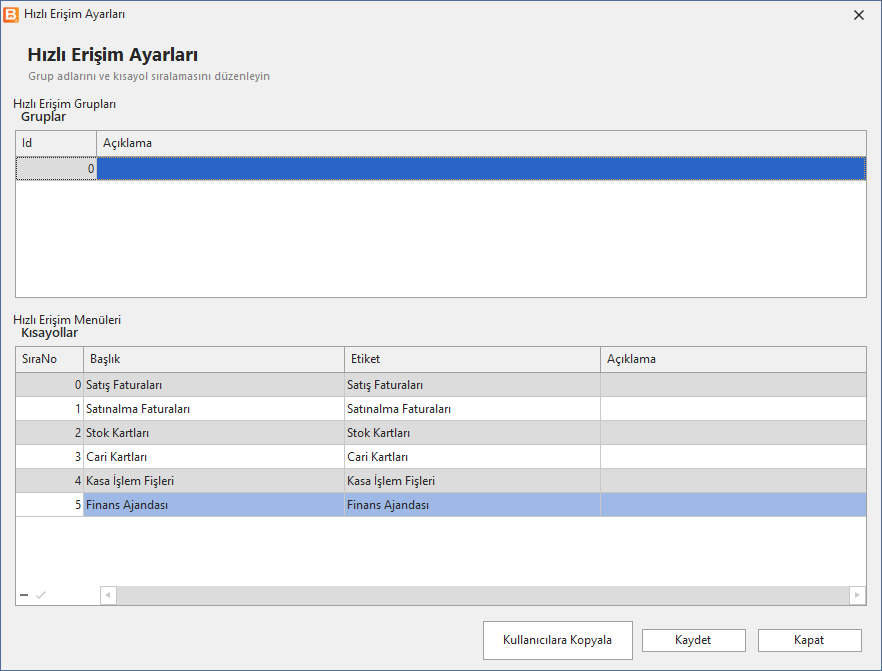This screenshot has width=882, height=671.
Task: Click Etiket cell "Satınalma Faturaları"
Action: pyautogui.click(x=472, y=409)
